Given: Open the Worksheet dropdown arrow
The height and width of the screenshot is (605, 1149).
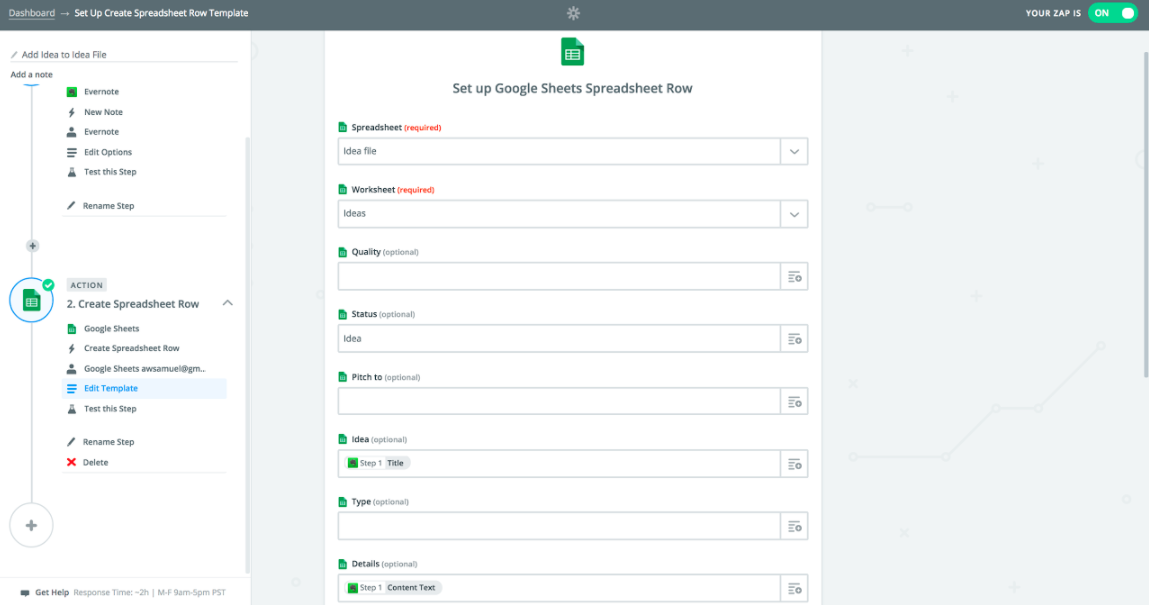Looking at the screenshot, I should pyautogui.click(x=794, y=214).
